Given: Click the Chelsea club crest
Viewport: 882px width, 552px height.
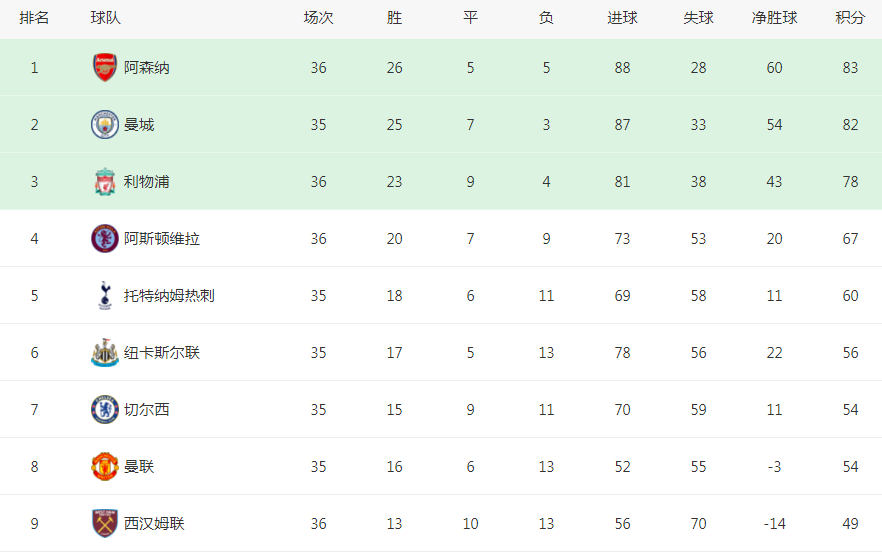Looking at the screenshot, I should [x=105, y=410].
